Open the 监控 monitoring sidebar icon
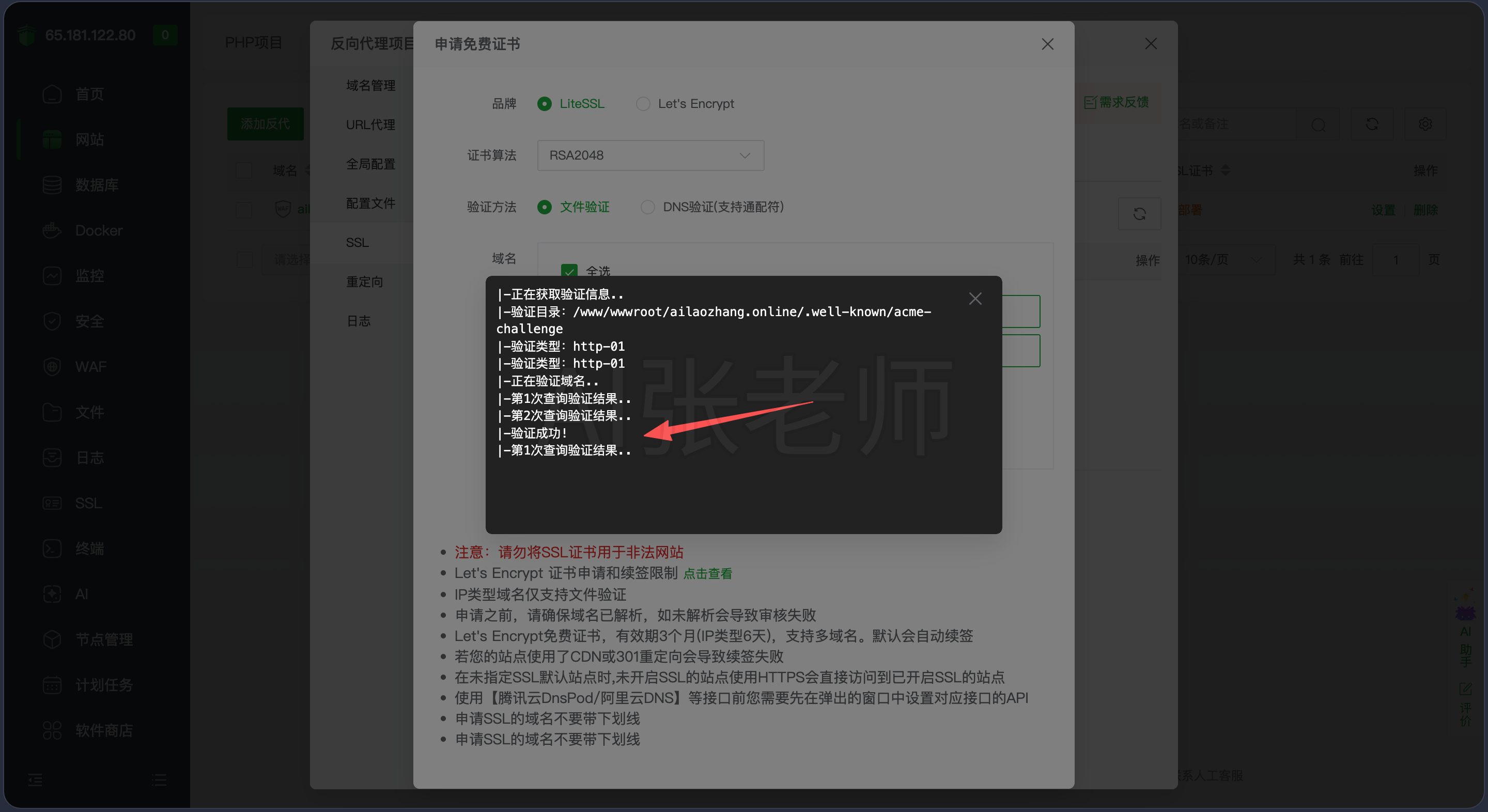This screenshot has height=812, width=1488. click(52, 275)
